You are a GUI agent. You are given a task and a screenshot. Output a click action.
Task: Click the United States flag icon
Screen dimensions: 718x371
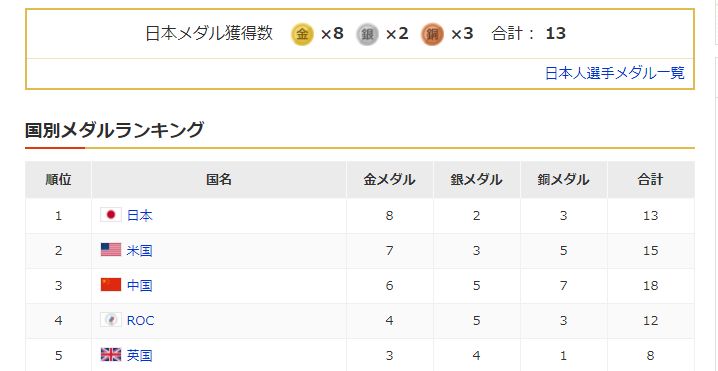point(111,250)
